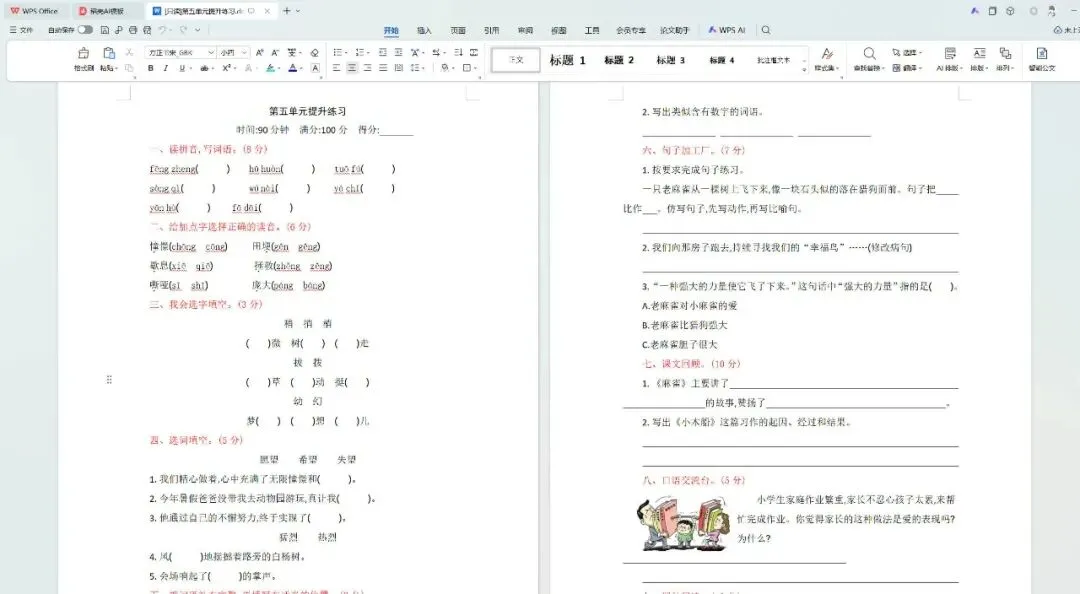The width and height of the screenshot is (1080, 594).
Task: Click the distributed alignment icon
Action: [398, 68]
